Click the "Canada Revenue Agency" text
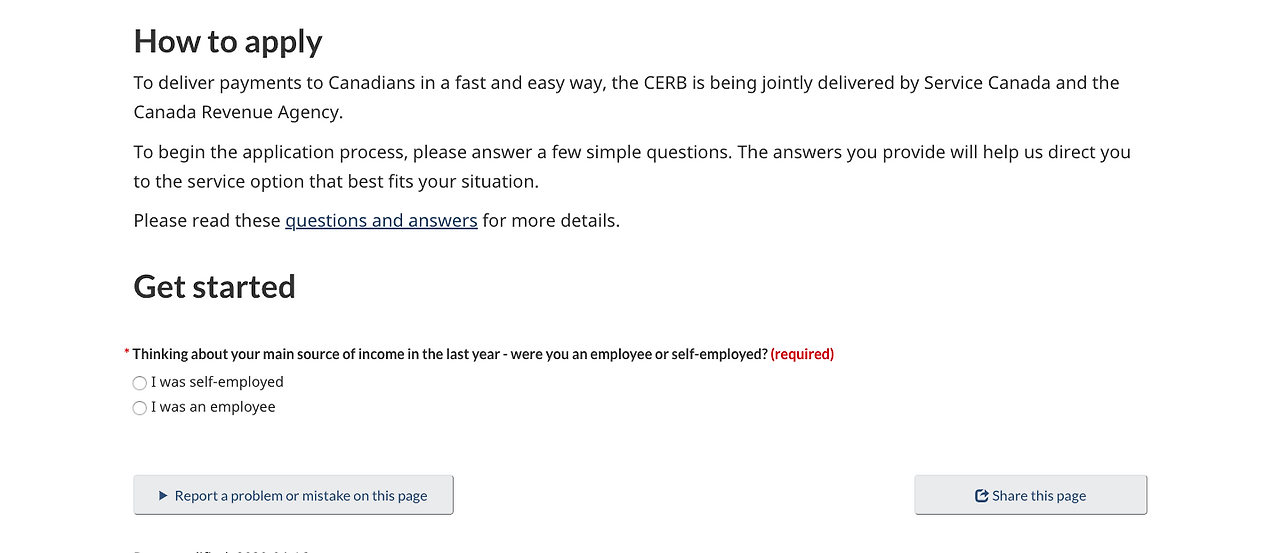1280x553 pixels. [x=238, y=112]
